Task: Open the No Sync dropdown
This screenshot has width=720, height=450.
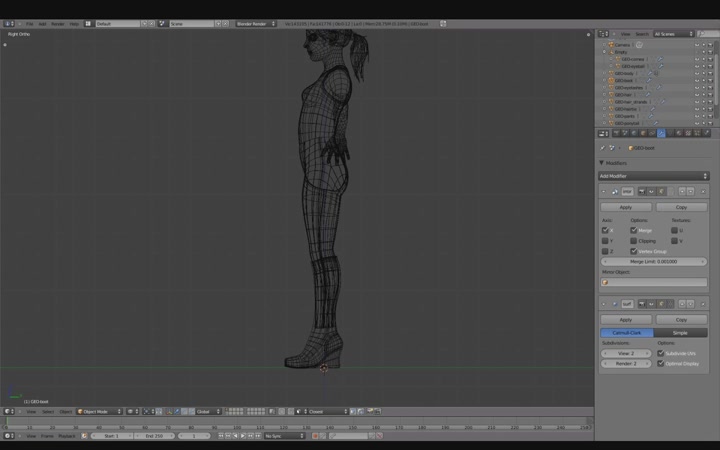Action: coord(284,436)
